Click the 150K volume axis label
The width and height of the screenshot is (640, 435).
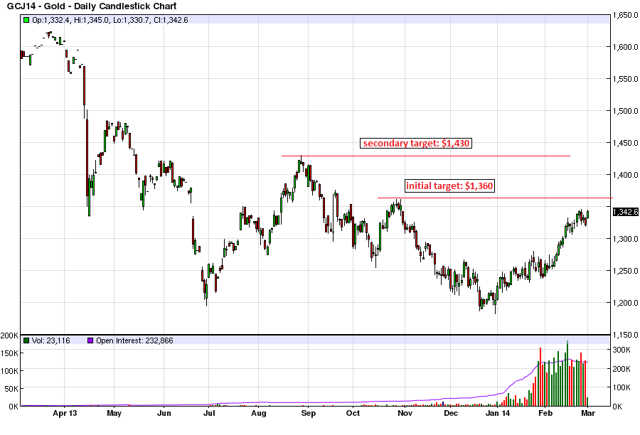point(9,353)
